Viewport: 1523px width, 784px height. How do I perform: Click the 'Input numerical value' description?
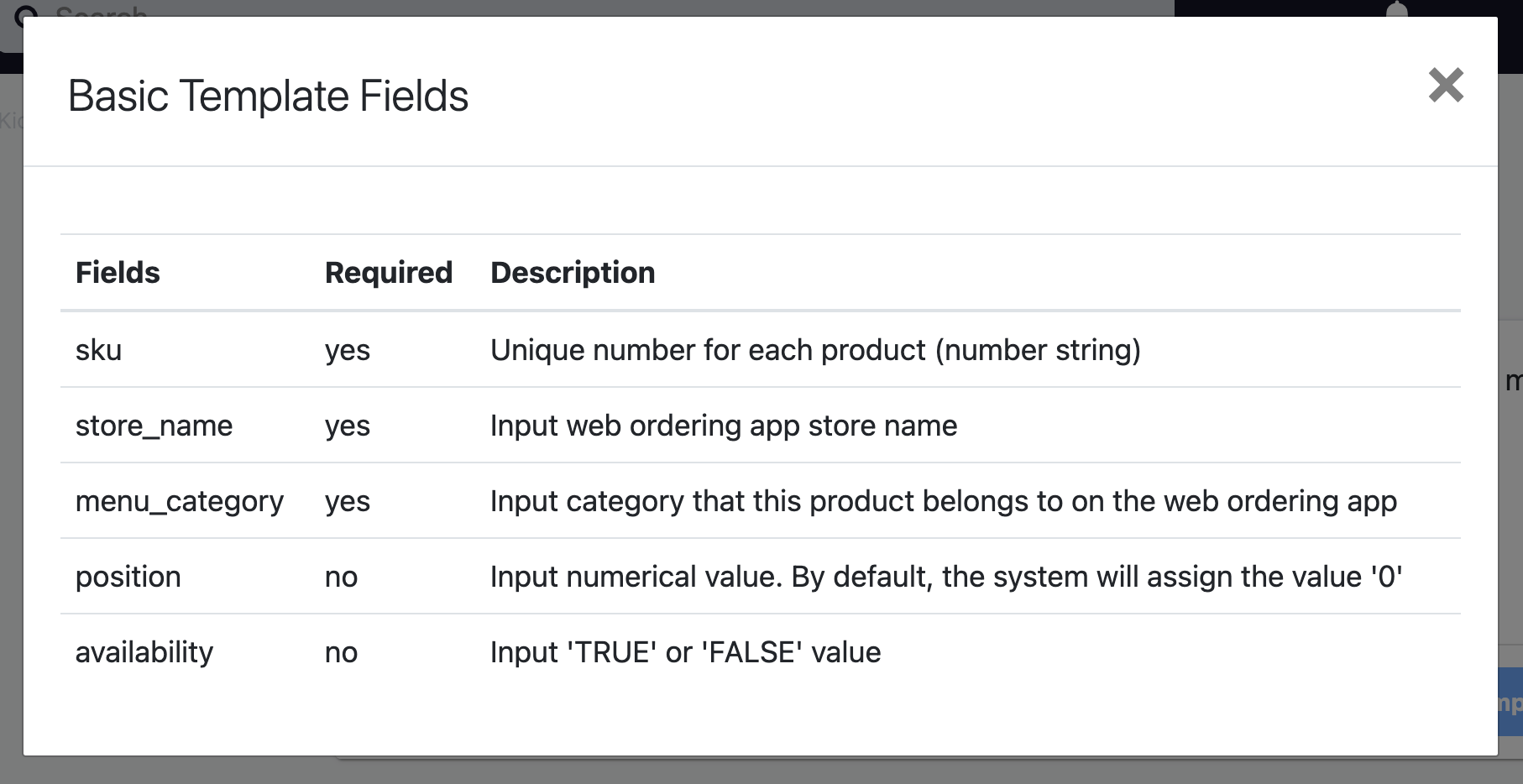pyautogui.click(x=946, y=577)
